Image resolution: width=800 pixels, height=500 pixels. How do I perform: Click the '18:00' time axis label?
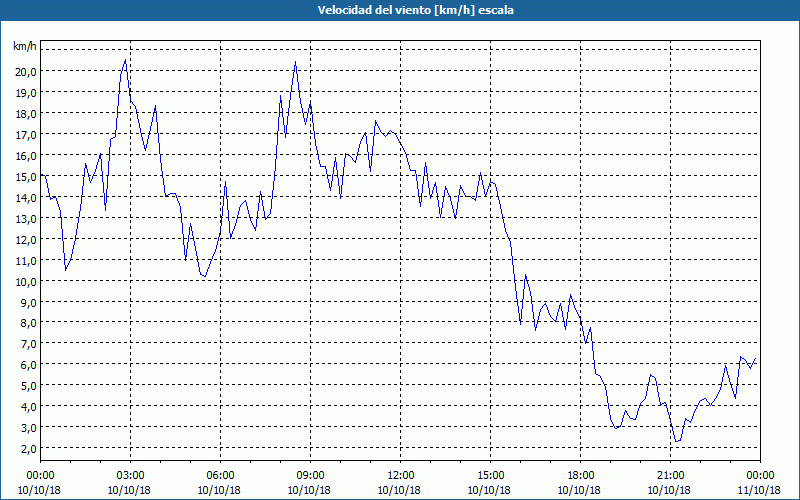click(x=580, y=476)
